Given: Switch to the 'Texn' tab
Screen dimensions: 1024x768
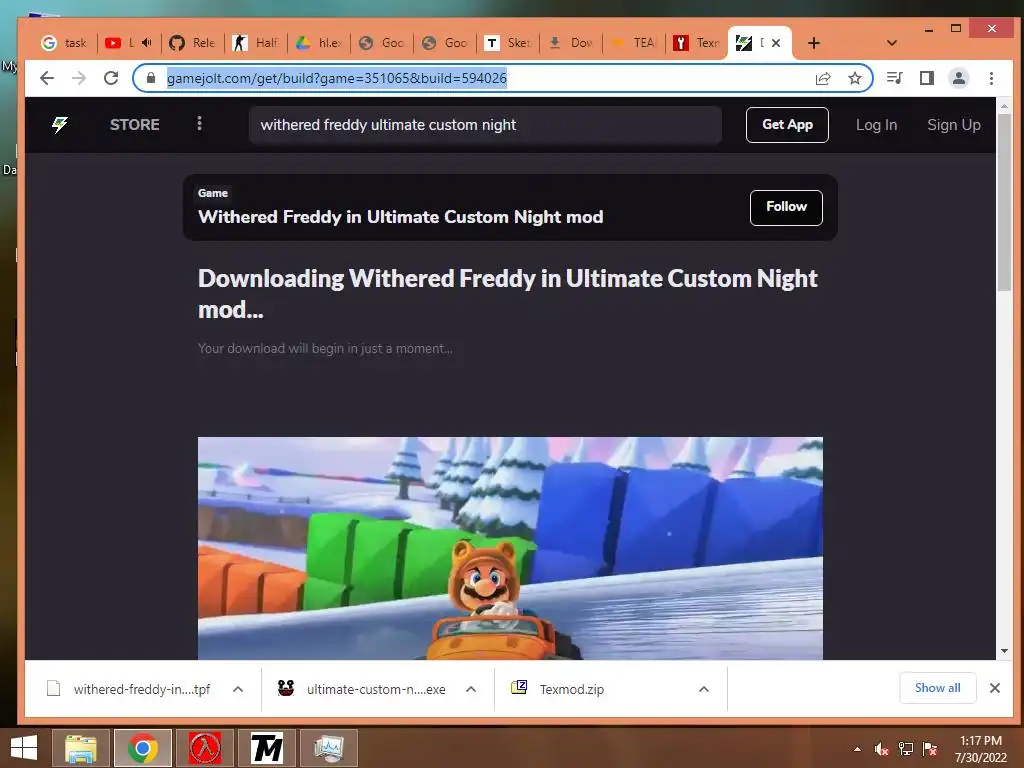Looking at the screenshot, I should (x=697, y=43).
